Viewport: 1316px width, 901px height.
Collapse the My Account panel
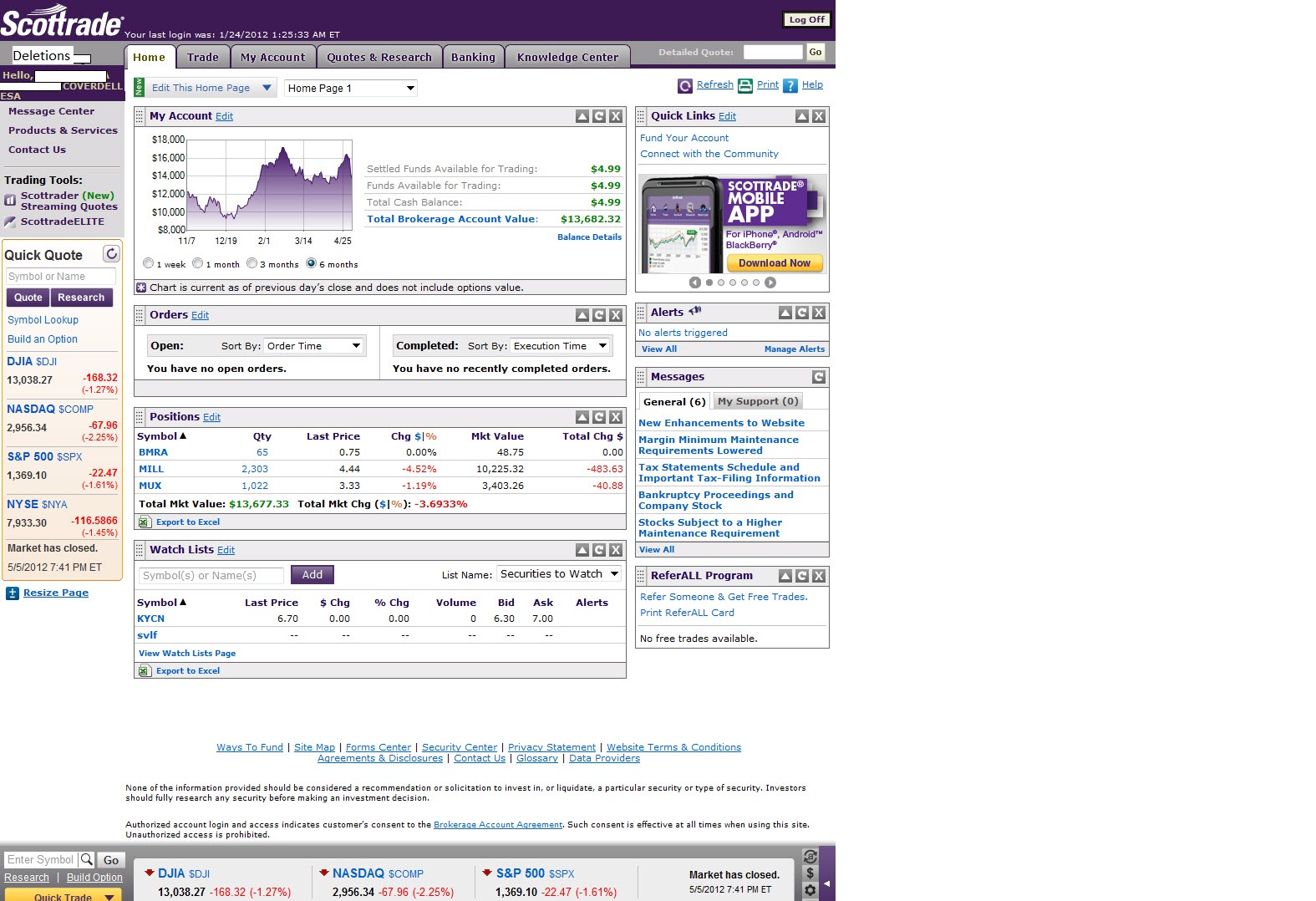pos(582,116)
